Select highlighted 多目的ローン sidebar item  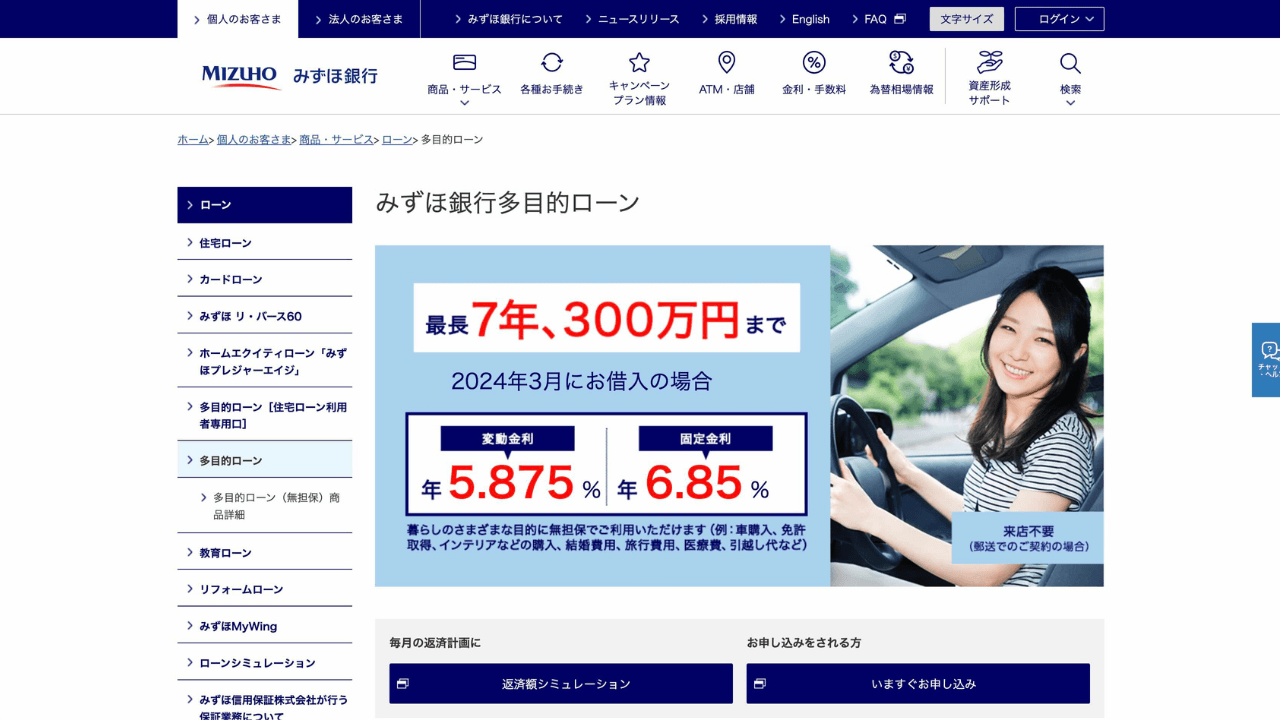265,460
